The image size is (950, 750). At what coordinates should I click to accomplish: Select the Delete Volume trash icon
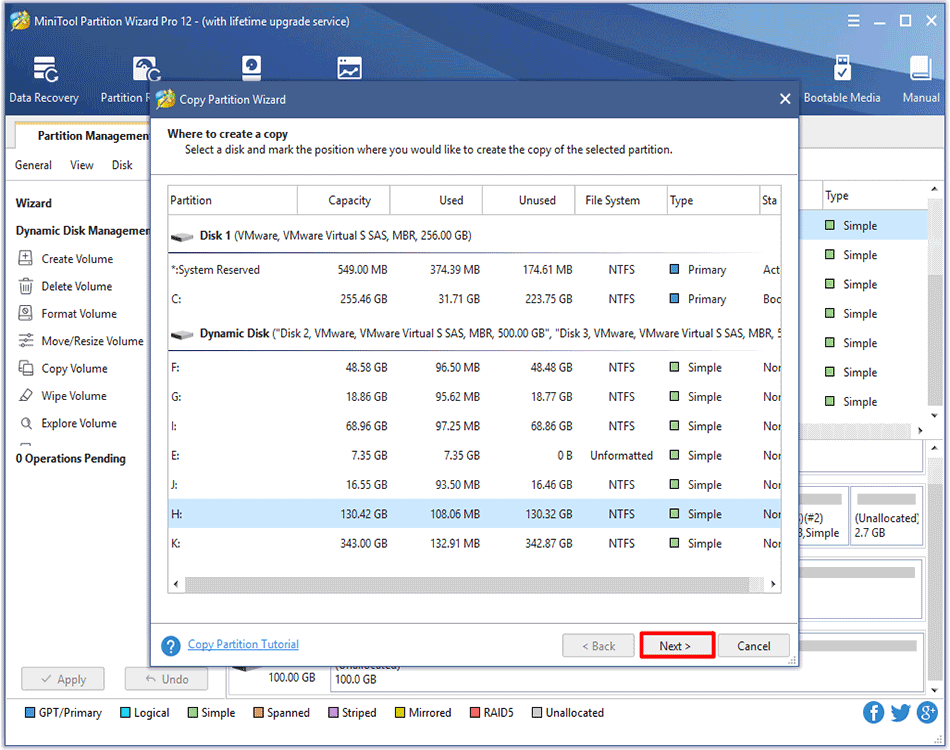pos(26,286)
